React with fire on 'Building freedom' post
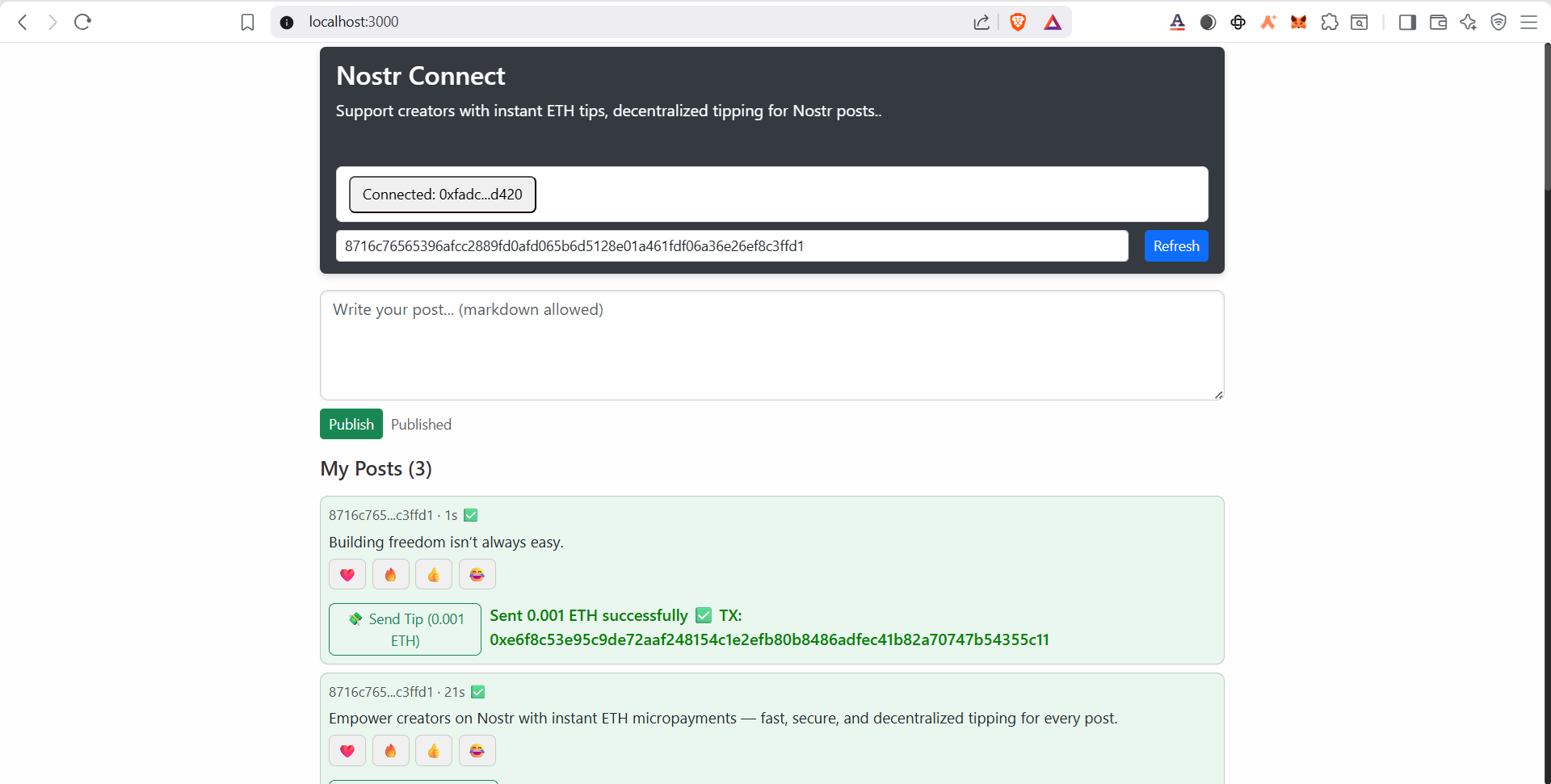 [391, 574]
